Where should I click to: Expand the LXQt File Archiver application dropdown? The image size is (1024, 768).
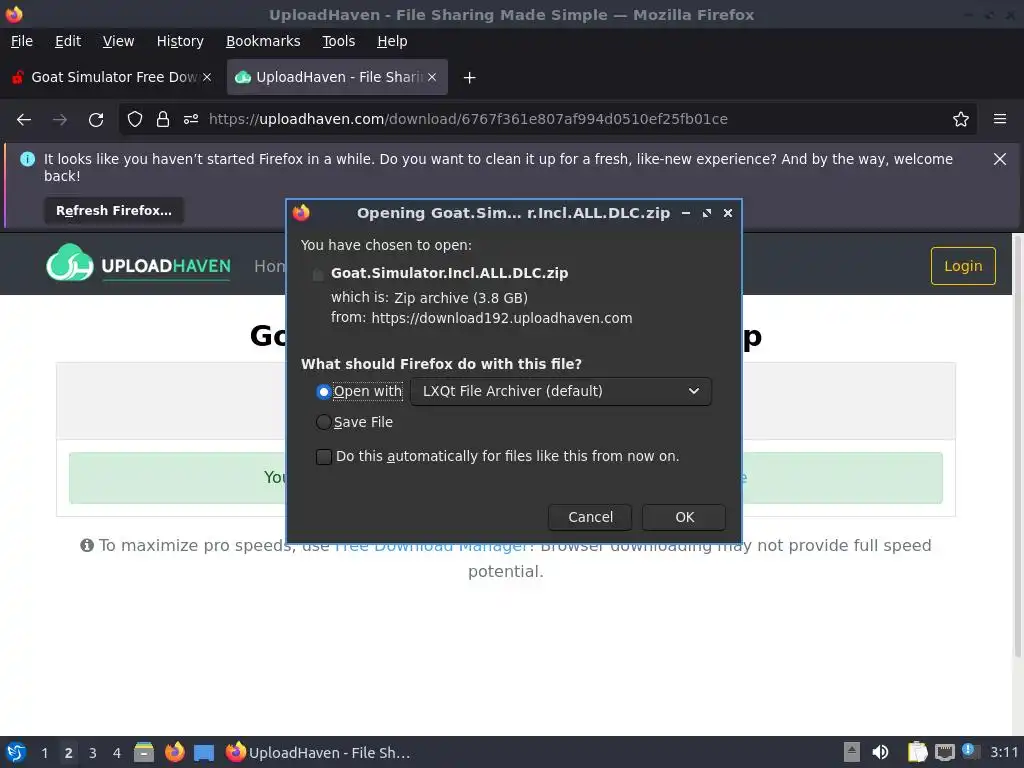561,392
